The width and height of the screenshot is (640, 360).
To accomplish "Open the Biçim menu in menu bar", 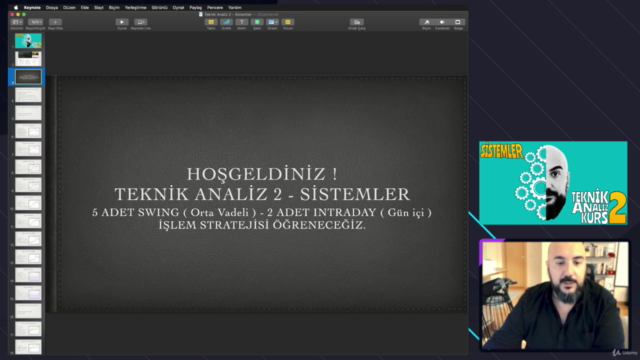I will click(x=114, y=7).
